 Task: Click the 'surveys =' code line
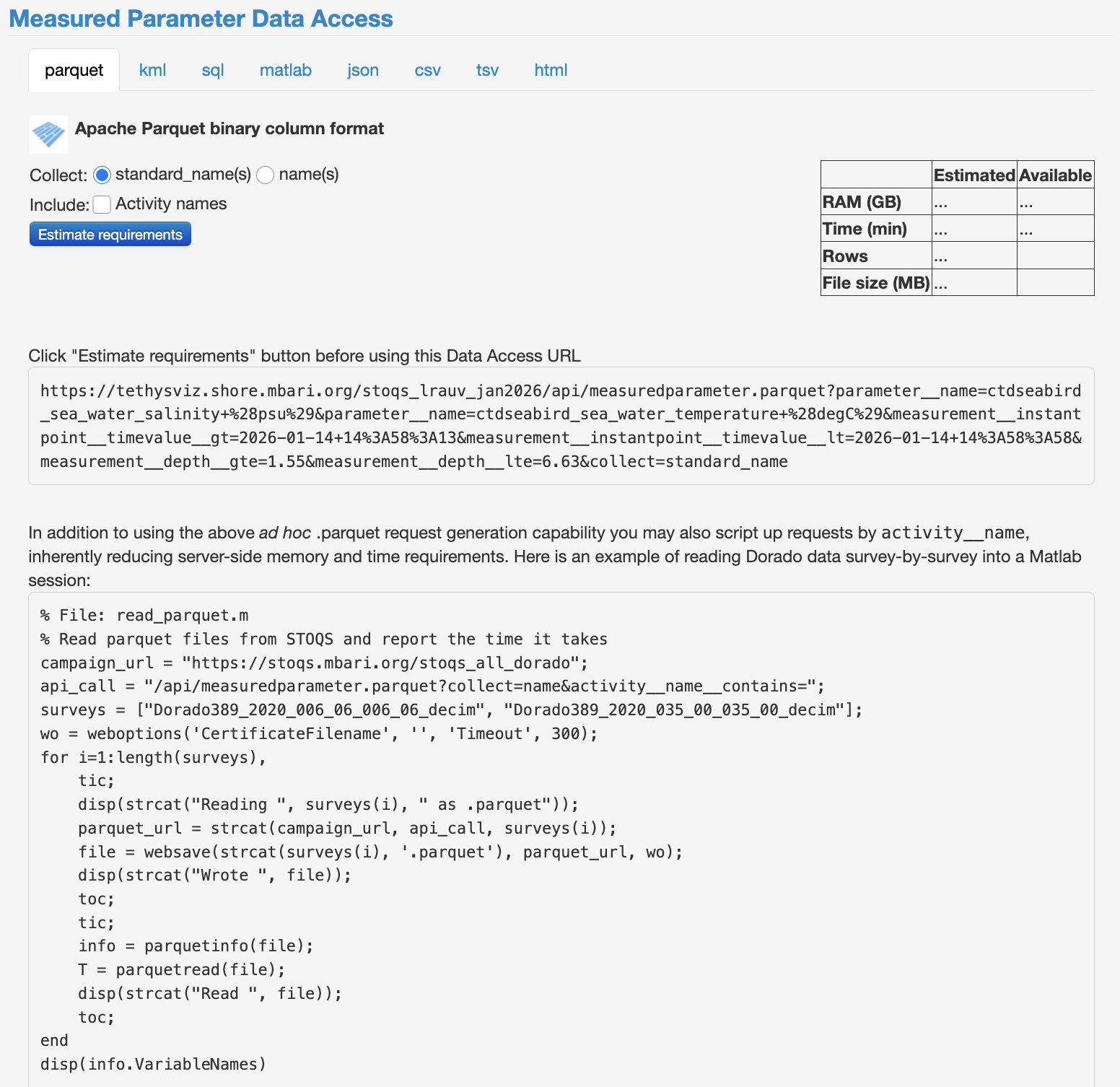point(452,710)
